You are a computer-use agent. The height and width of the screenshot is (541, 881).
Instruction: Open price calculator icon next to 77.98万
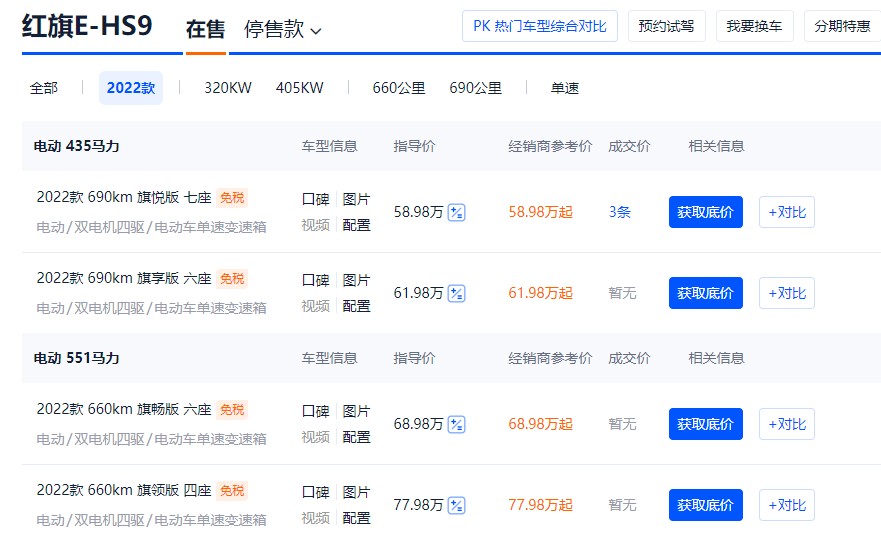click(x=456, y=506)
